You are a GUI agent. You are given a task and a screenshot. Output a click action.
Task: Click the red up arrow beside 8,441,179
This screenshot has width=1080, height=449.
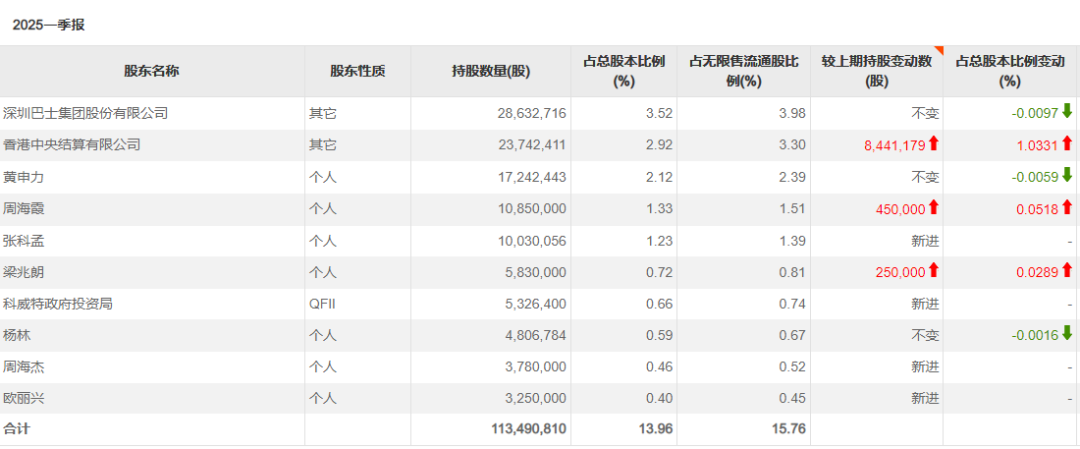coord(933,143)
